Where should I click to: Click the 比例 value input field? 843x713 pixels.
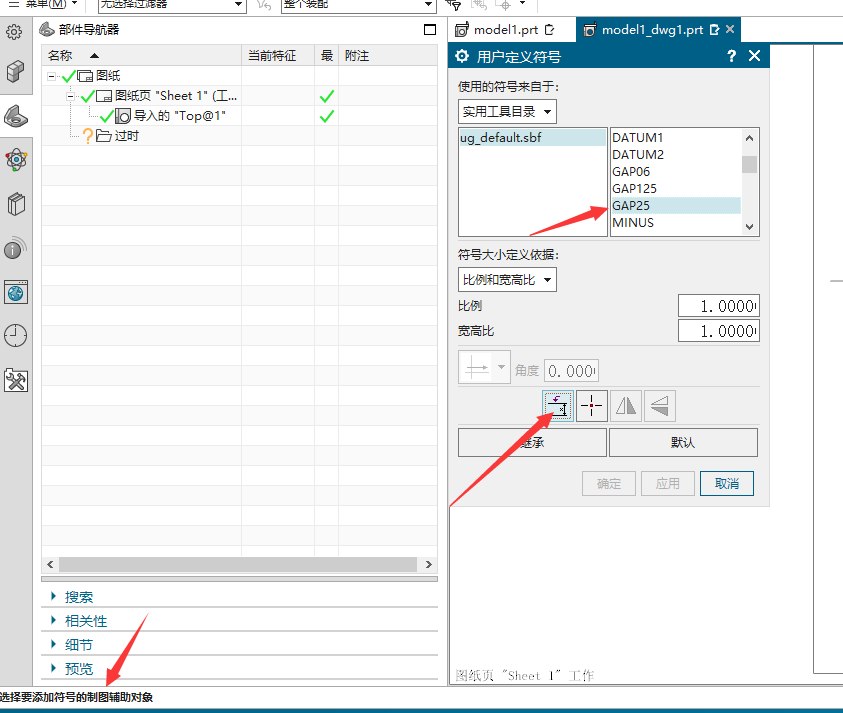(x=717, y=305)
